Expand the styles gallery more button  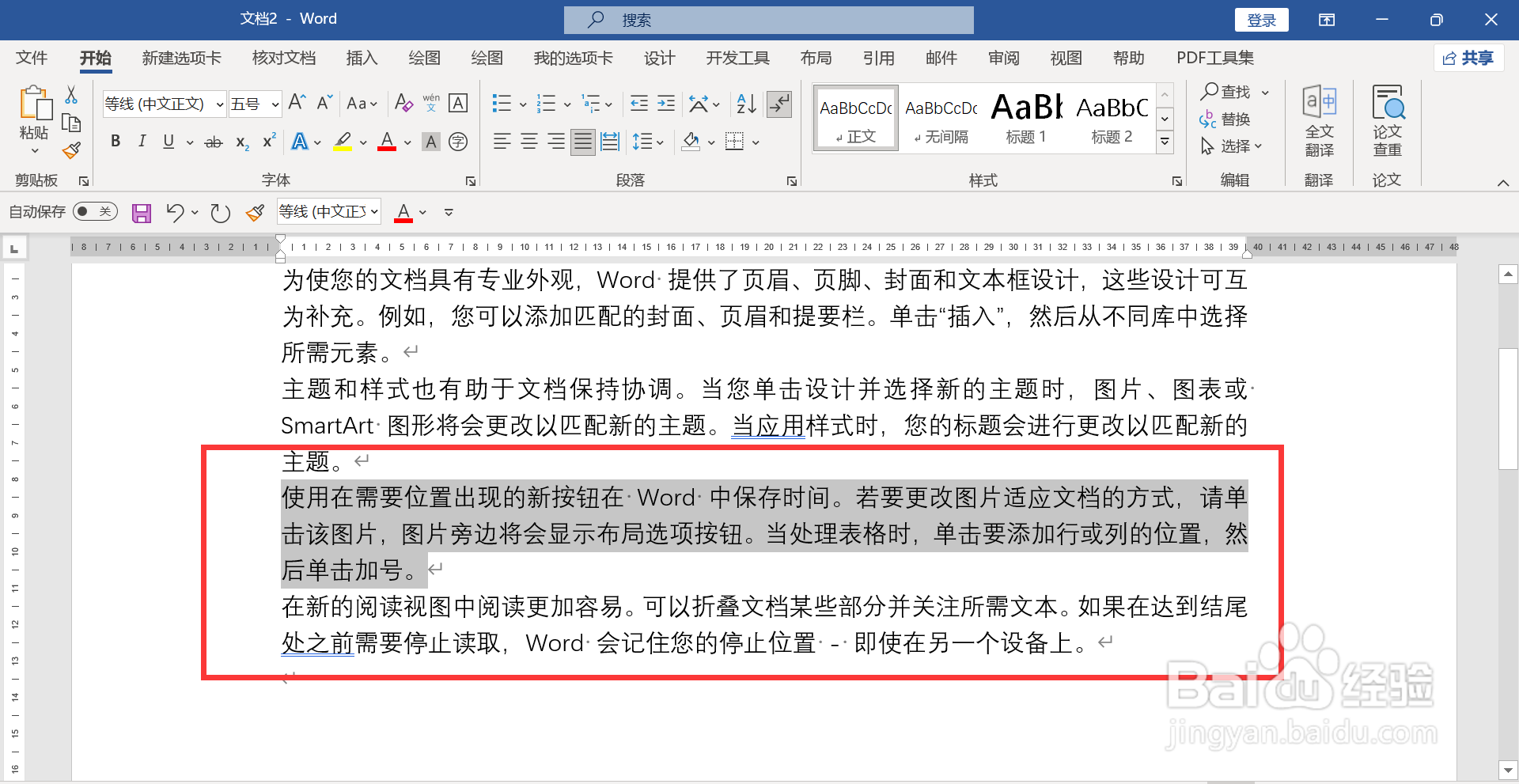pos(1165,142)
